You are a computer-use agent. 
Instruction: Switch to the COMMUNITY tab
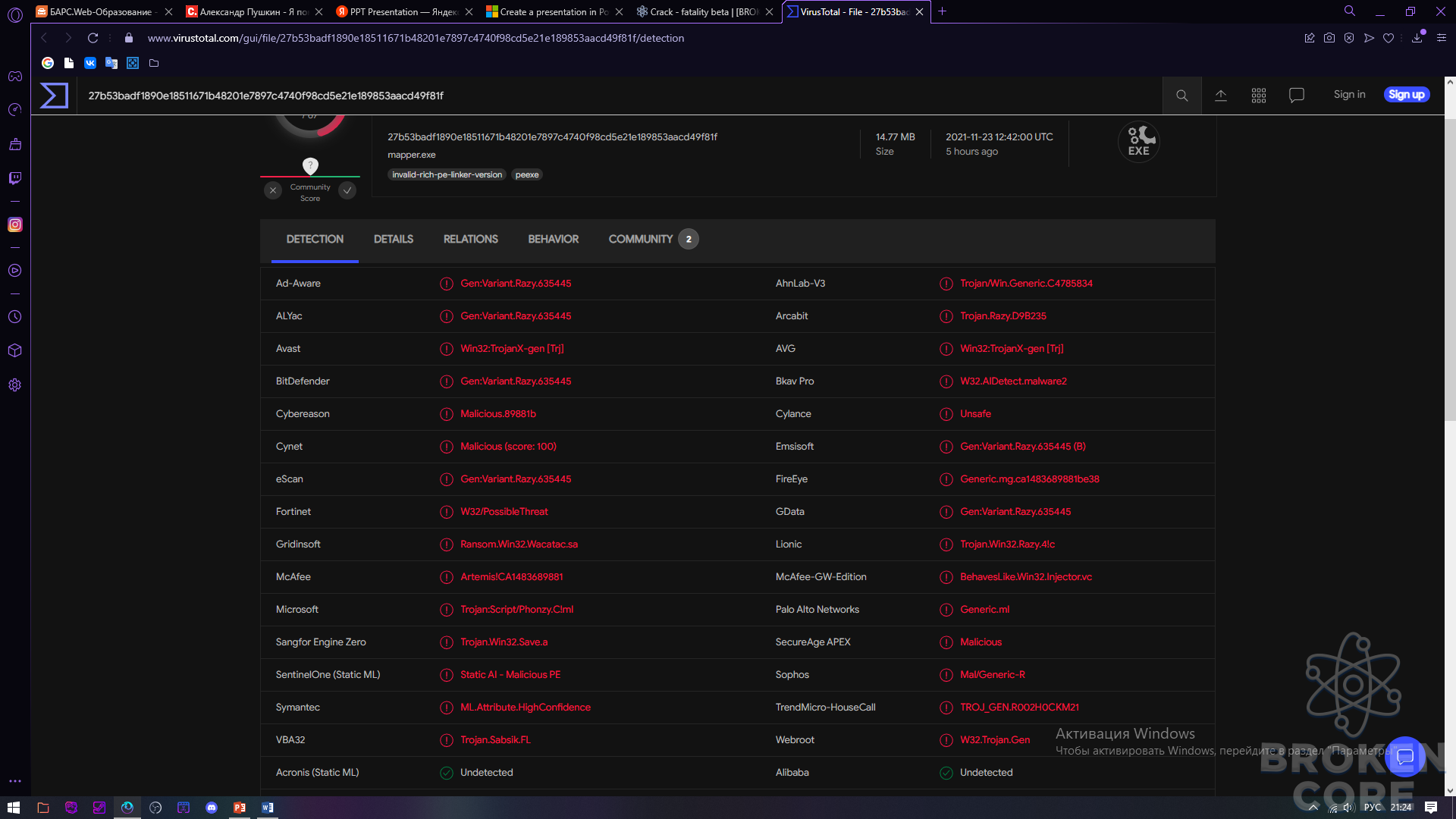[653, 240]
